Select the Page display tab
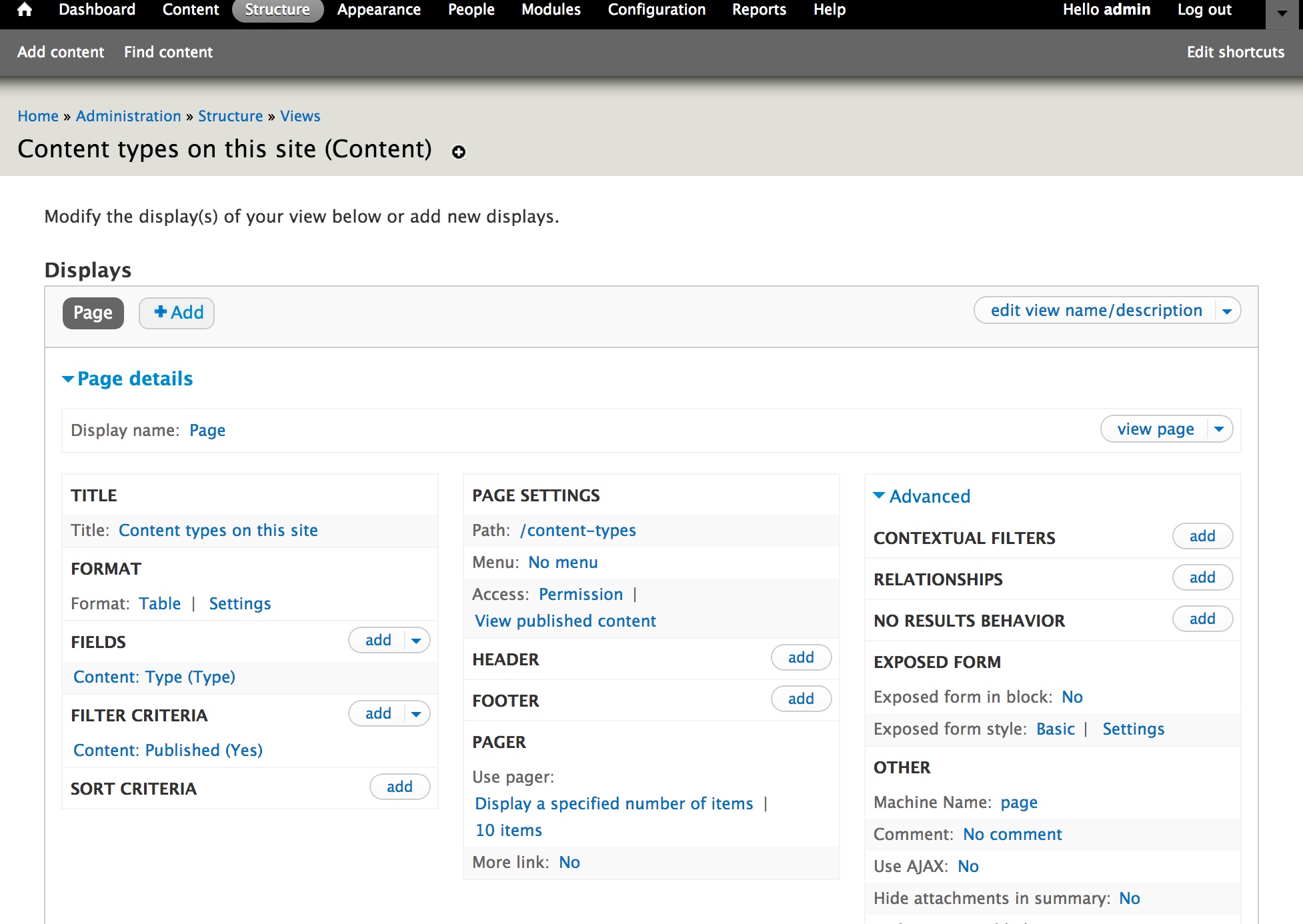The height and width of the screenshot is (924, 1303). [93, 313]
